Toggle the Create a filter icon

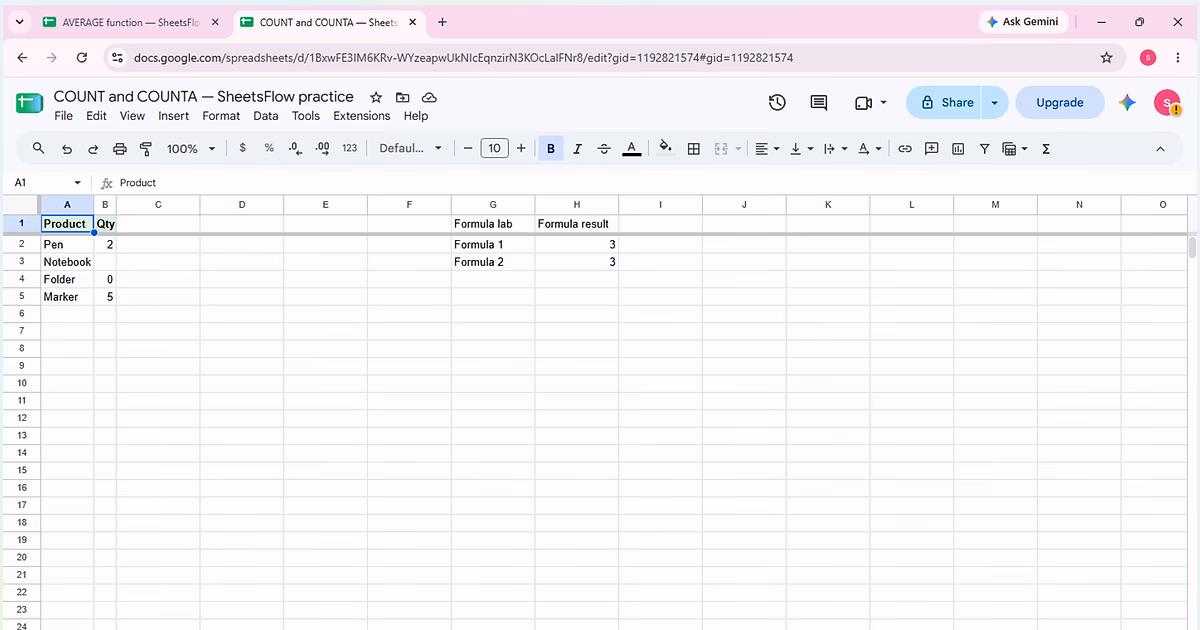pos(984,148)
